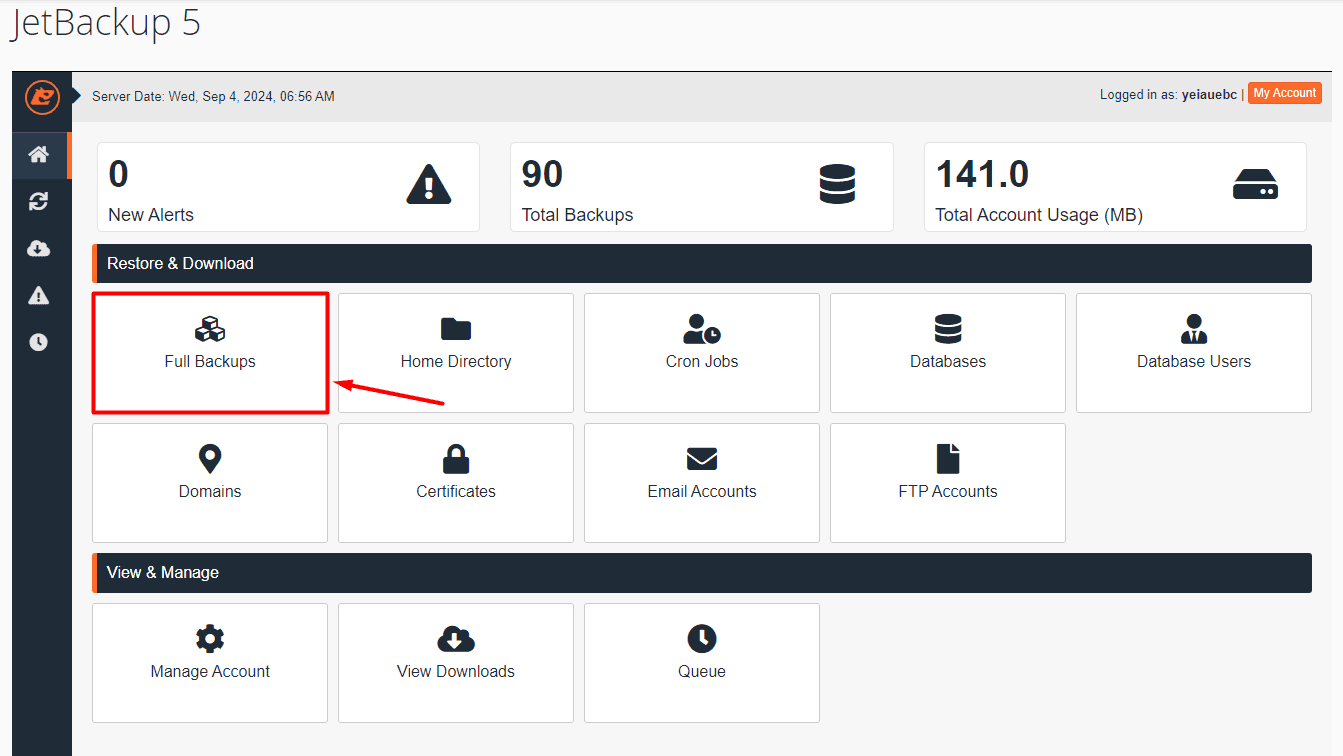This screenshot has width=1343, height=756.
Task: Click the gear icon on Manage Account
Action: click(210, 638)
